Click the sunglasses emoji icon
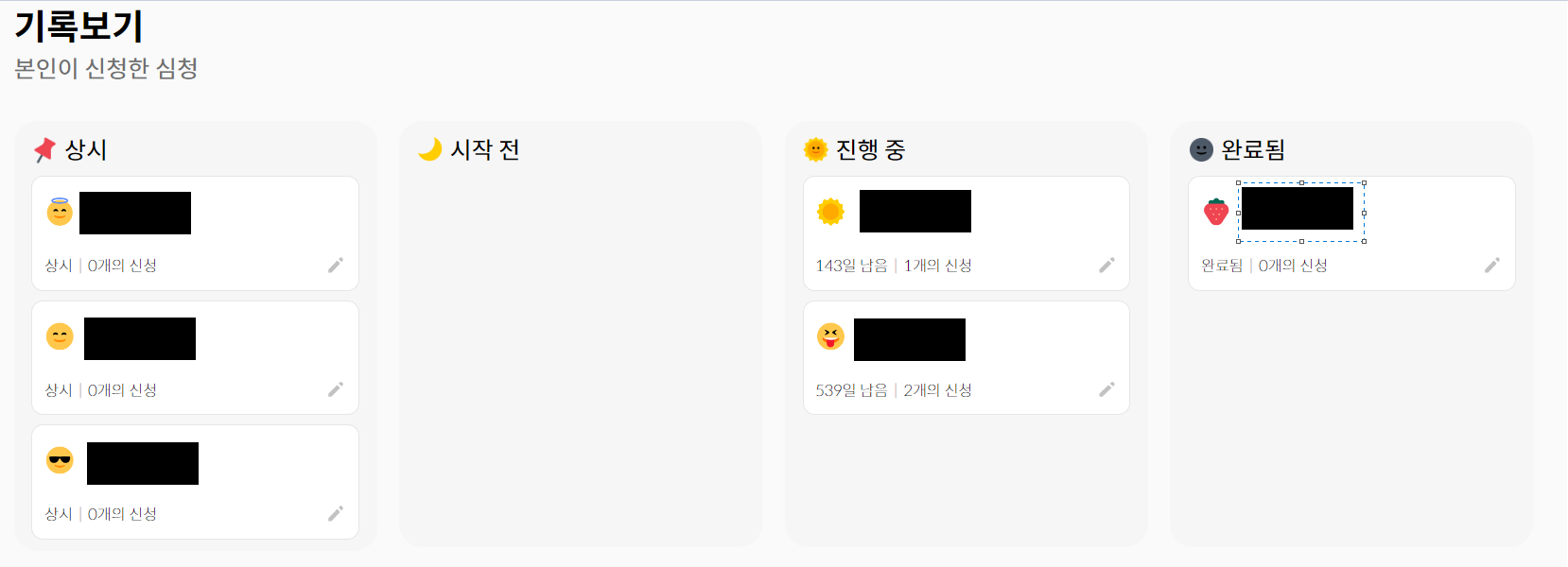The image size is (1568, 567). coord(60,460)
